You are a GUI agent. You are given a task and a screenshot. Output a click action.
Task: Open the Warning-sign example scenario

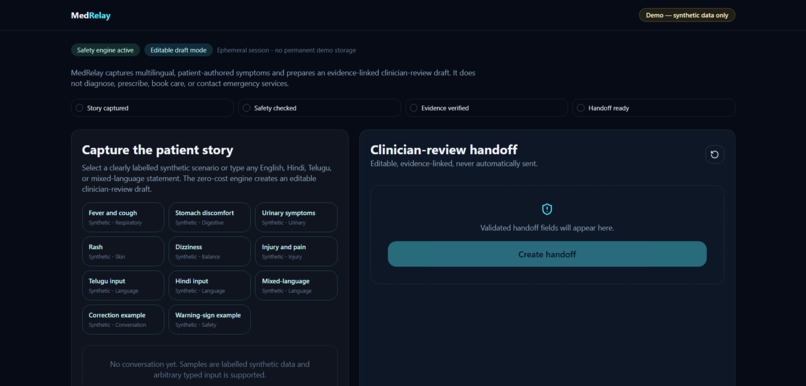pos(210,320)
